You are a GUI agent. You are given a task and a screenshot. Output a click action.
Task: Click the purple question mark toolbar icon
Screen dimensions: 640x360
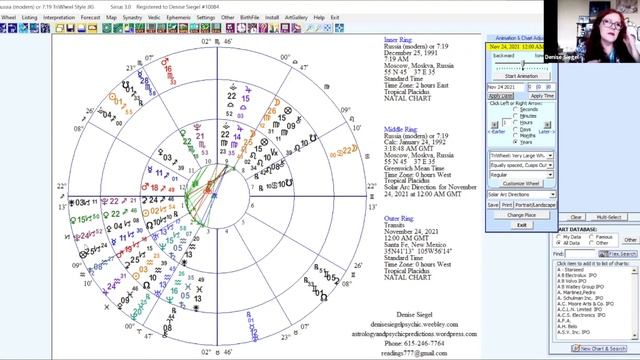(264, 28)
